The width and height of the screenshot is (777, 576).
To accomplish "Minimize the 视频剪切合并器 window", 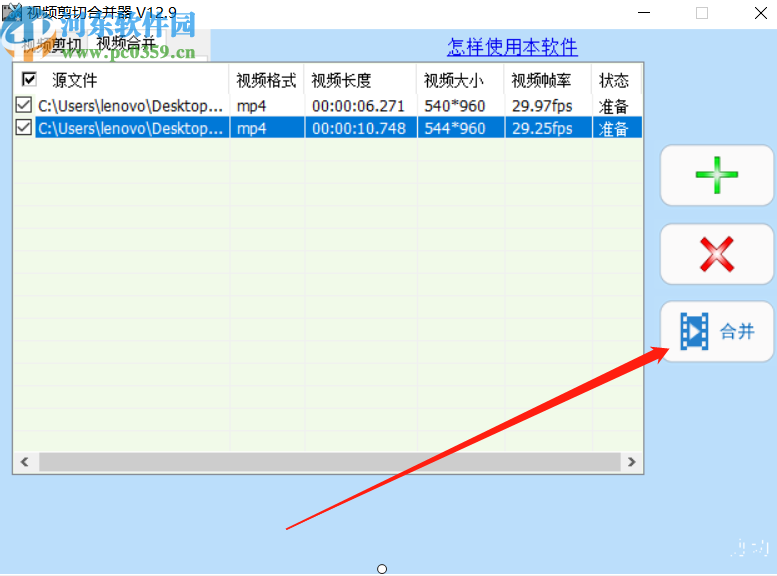I will [x=644, y=13].
